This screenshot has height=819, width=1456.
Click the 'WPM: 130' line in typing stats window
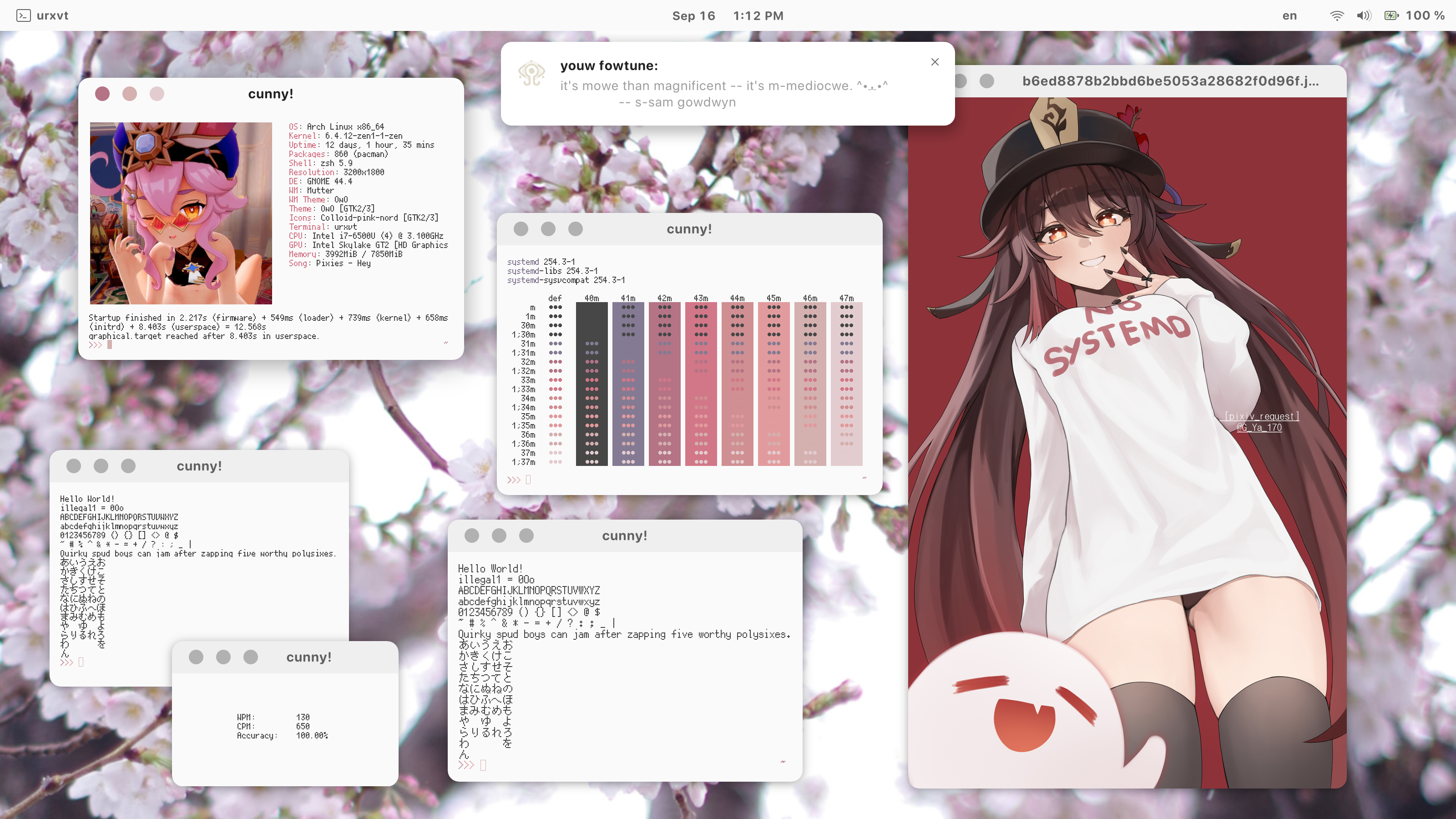coord(273,717)
